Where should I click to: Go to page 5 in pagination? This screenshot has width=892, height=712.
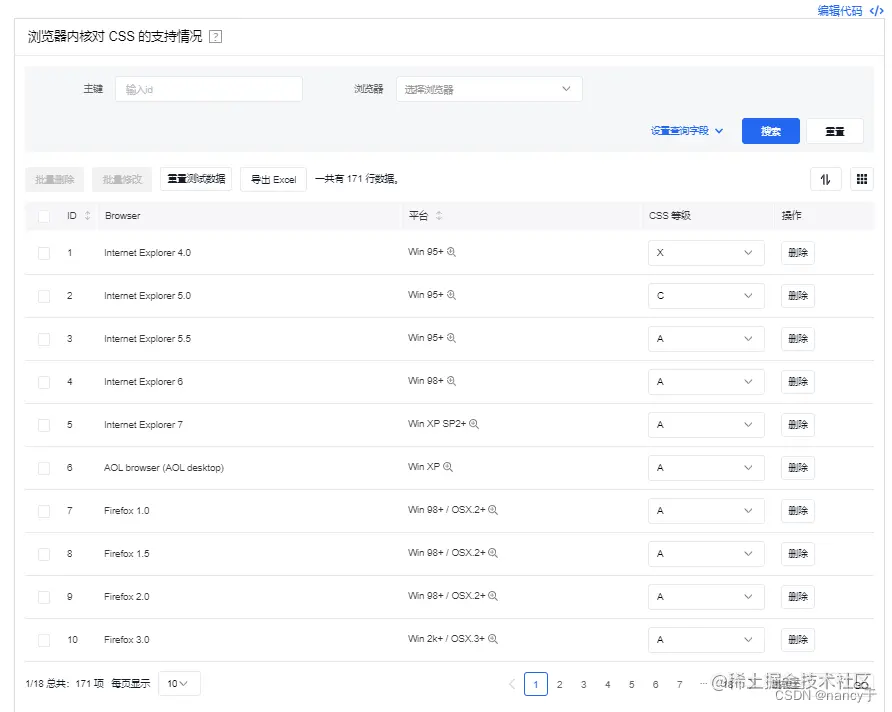pyautogui.click(x=631, y=684)
